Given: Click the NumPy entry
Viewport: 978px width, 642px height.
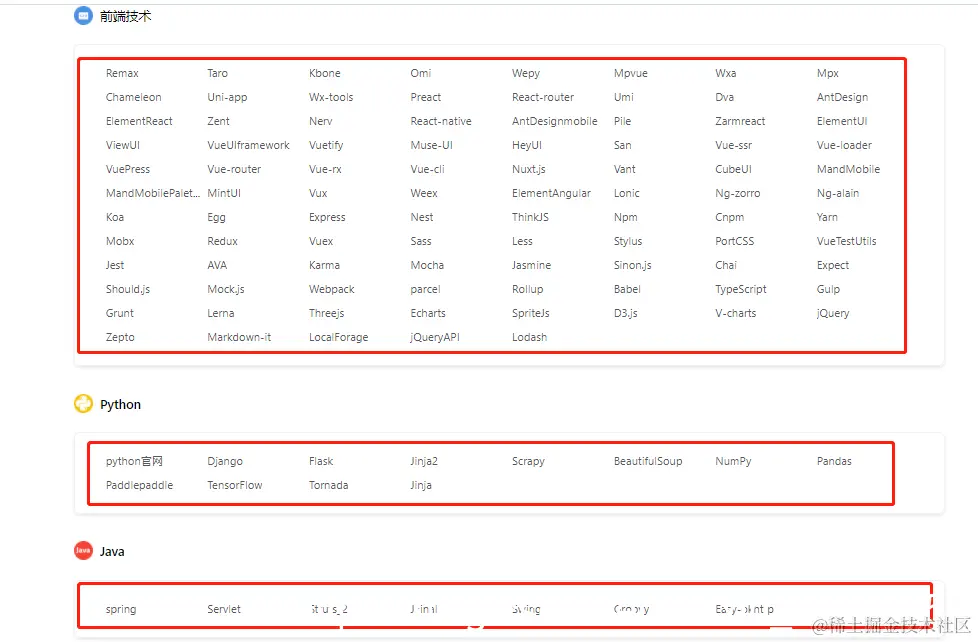Looking at the screenshot, I should [x=734, y=461].
